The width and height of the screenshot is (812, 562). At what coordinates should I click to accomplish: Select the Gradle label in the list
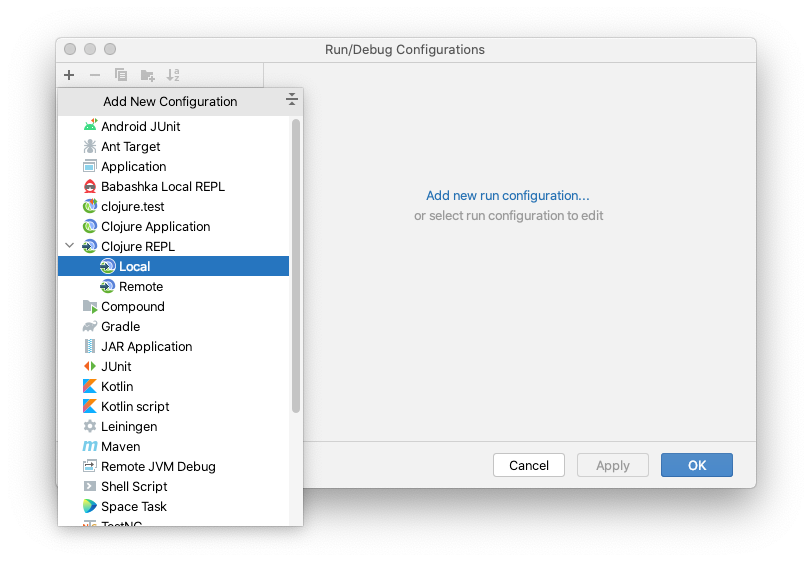coord(121,326)
